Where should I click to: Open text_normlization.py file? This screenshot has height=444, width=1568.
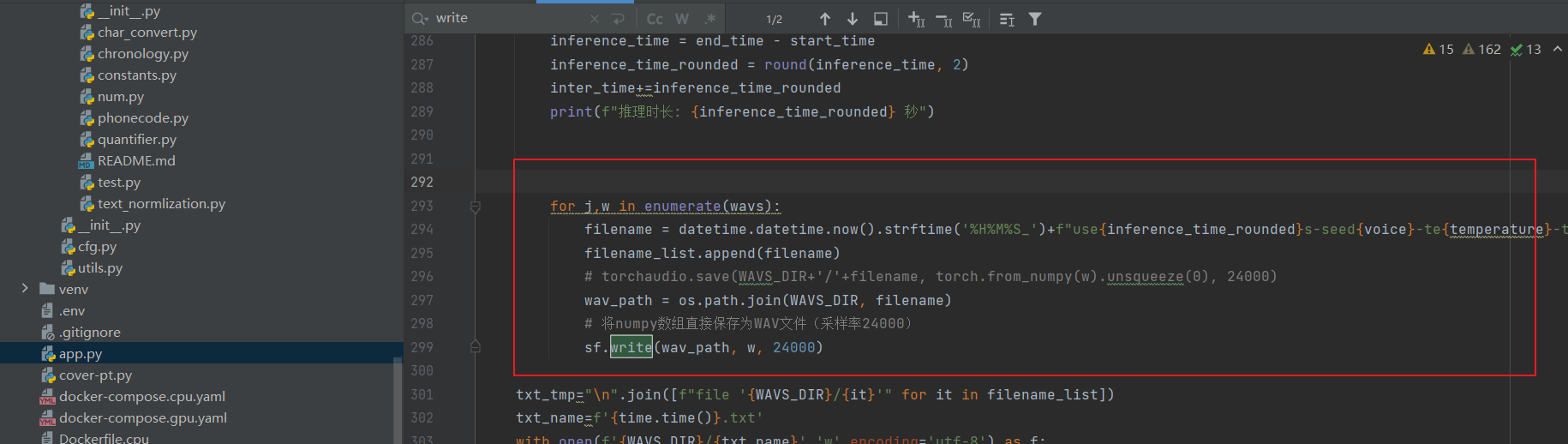(x=162, y=204)
